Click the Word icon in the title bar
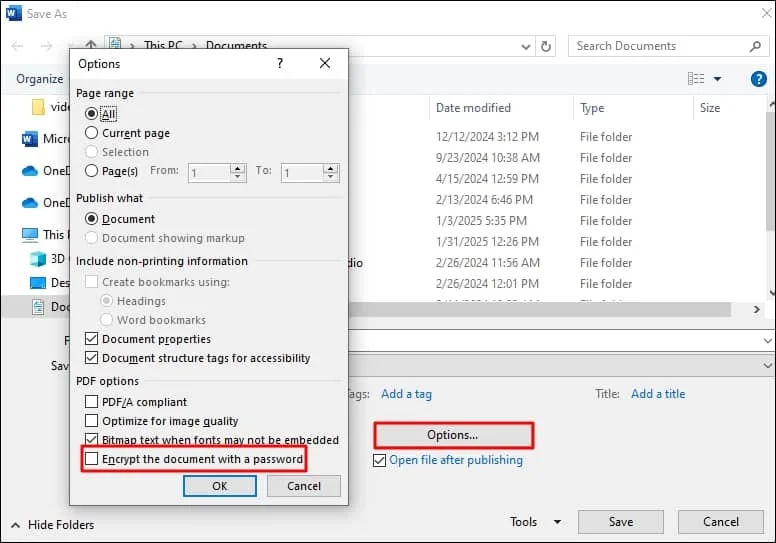The height and width of the screenshot is (543, 776). pos(13,13)
